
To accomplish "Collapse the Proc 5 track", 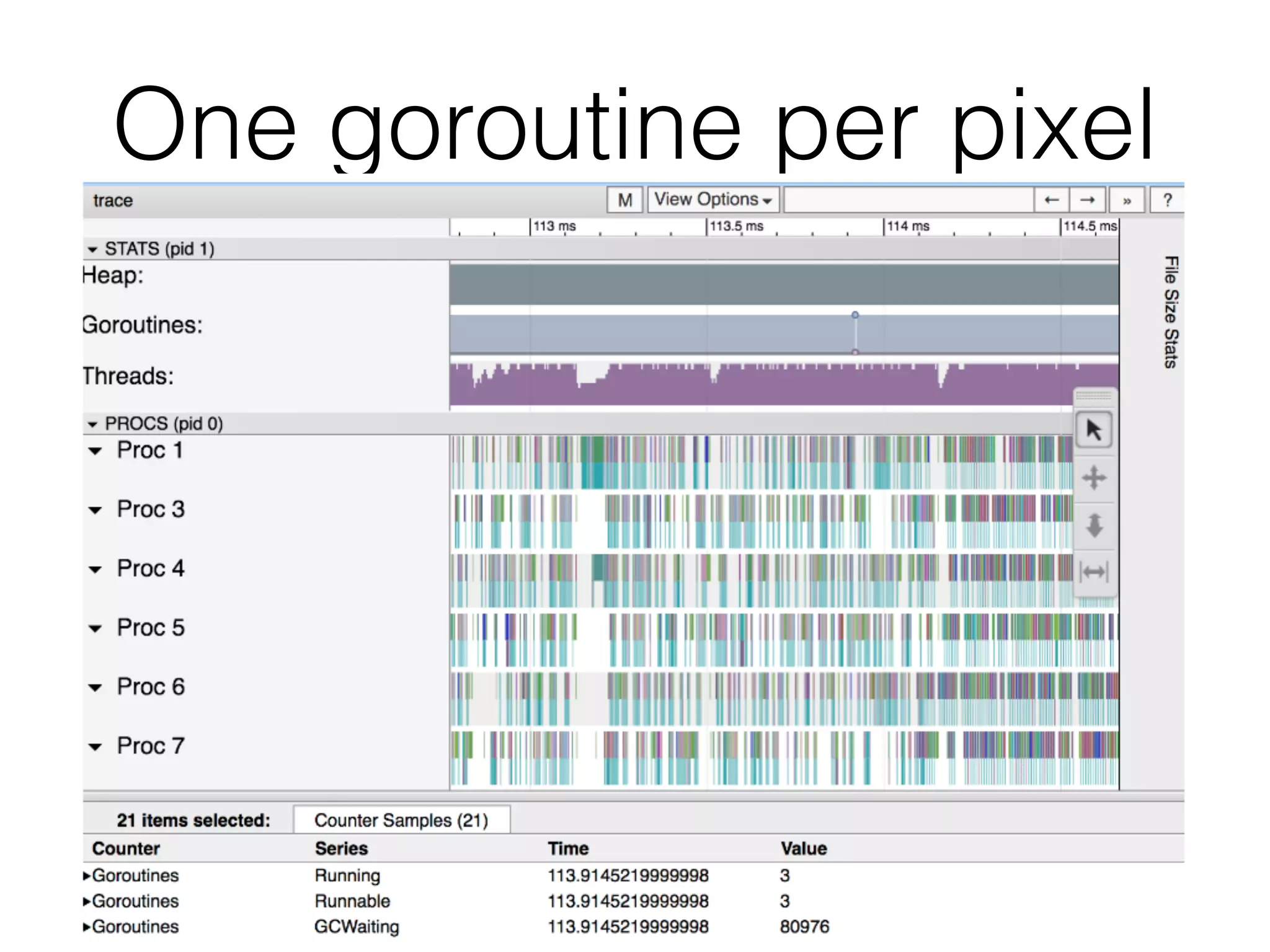I will pyautogui.click(x=95, y=628).
